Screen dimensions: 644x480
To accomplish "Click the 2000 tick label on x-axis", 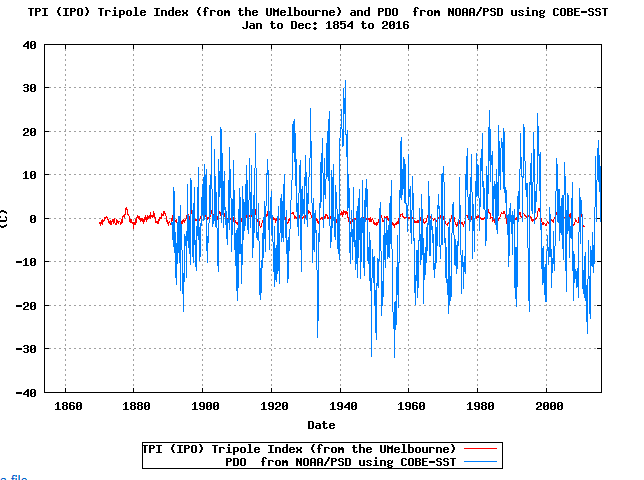I will point(548,407).
